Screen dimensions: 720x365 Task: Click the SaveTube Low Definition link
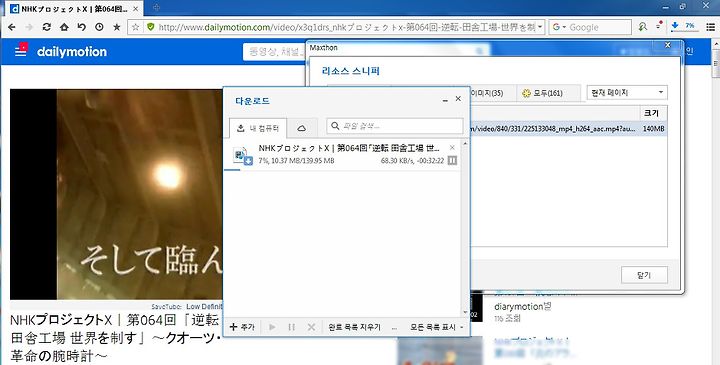coord(203,306)
